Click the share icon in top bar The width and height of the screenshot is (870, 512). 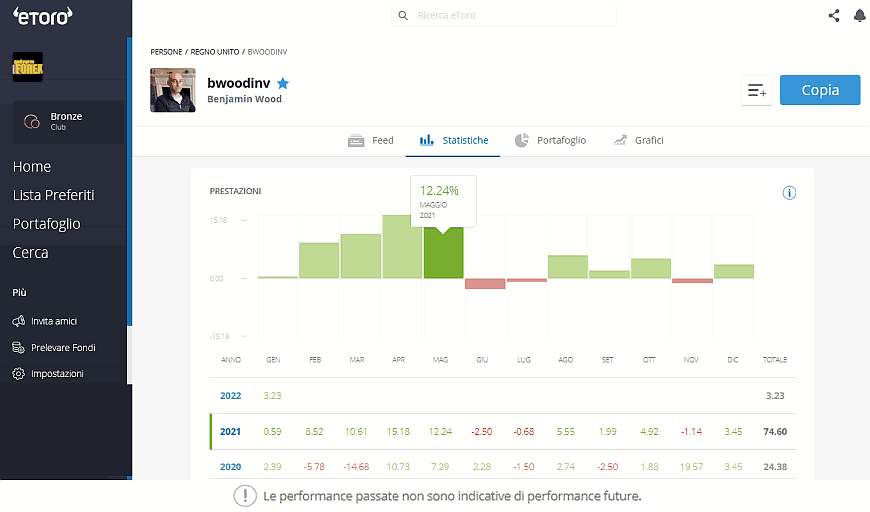point(834,15)
